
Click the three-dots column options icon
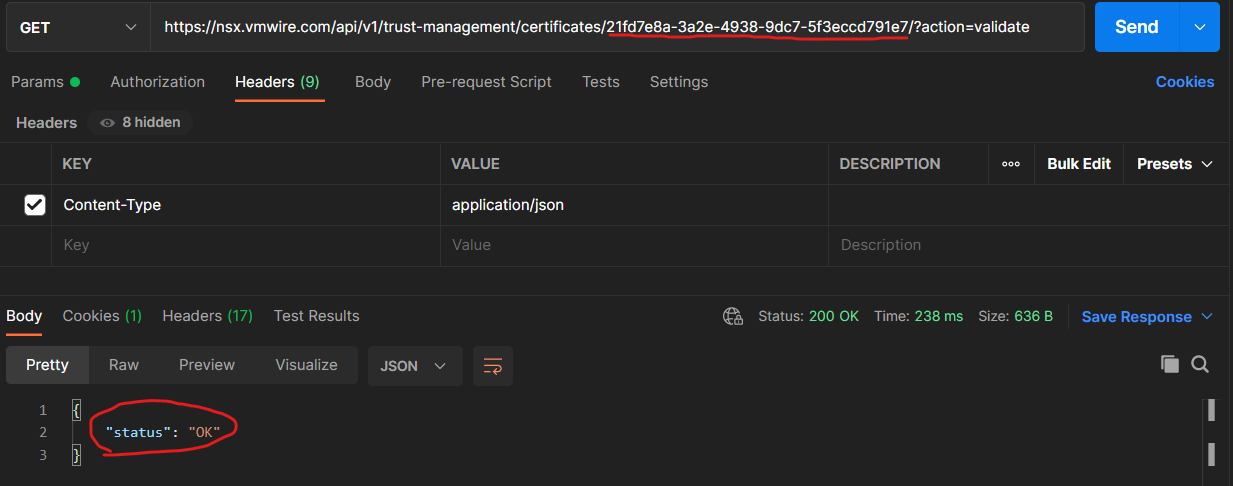pyautogui.click(x=1011, y=164)
